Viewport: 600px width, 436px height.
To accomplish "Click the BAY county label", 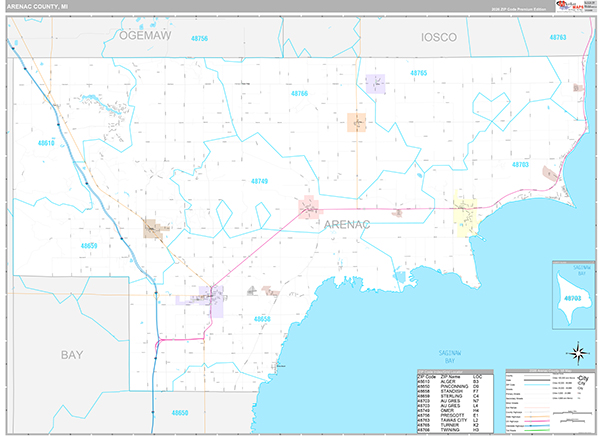I will (71, 354).
